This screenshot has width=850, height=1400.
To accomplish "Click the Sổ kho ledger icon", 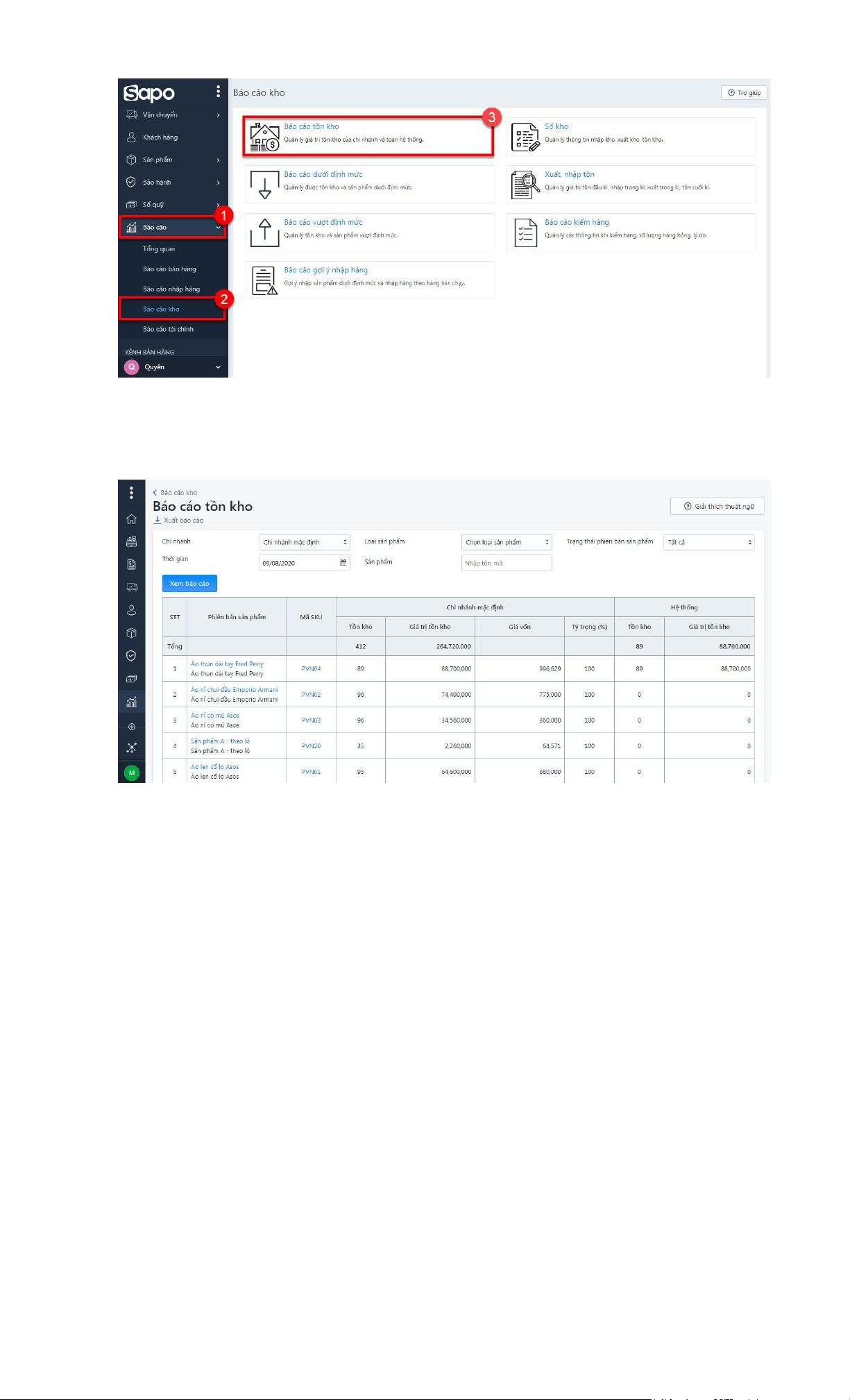I will (525, 137).
